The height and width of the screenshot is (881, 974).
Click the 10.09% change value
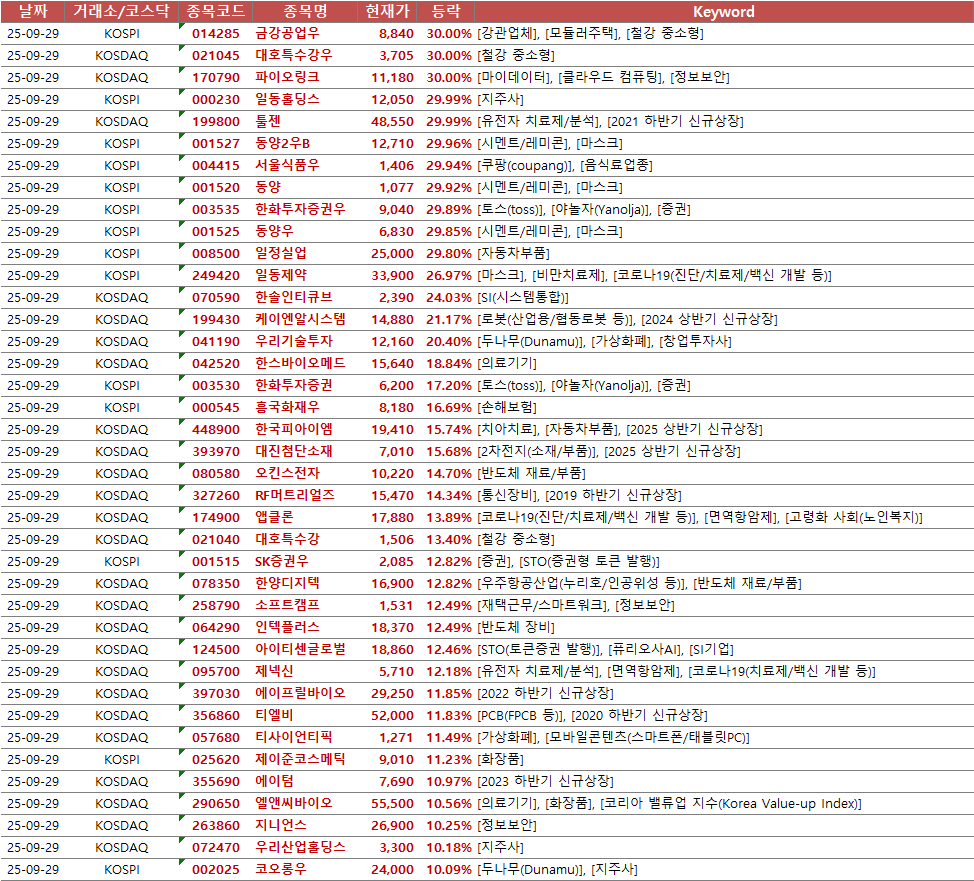[x=448, y=870]
